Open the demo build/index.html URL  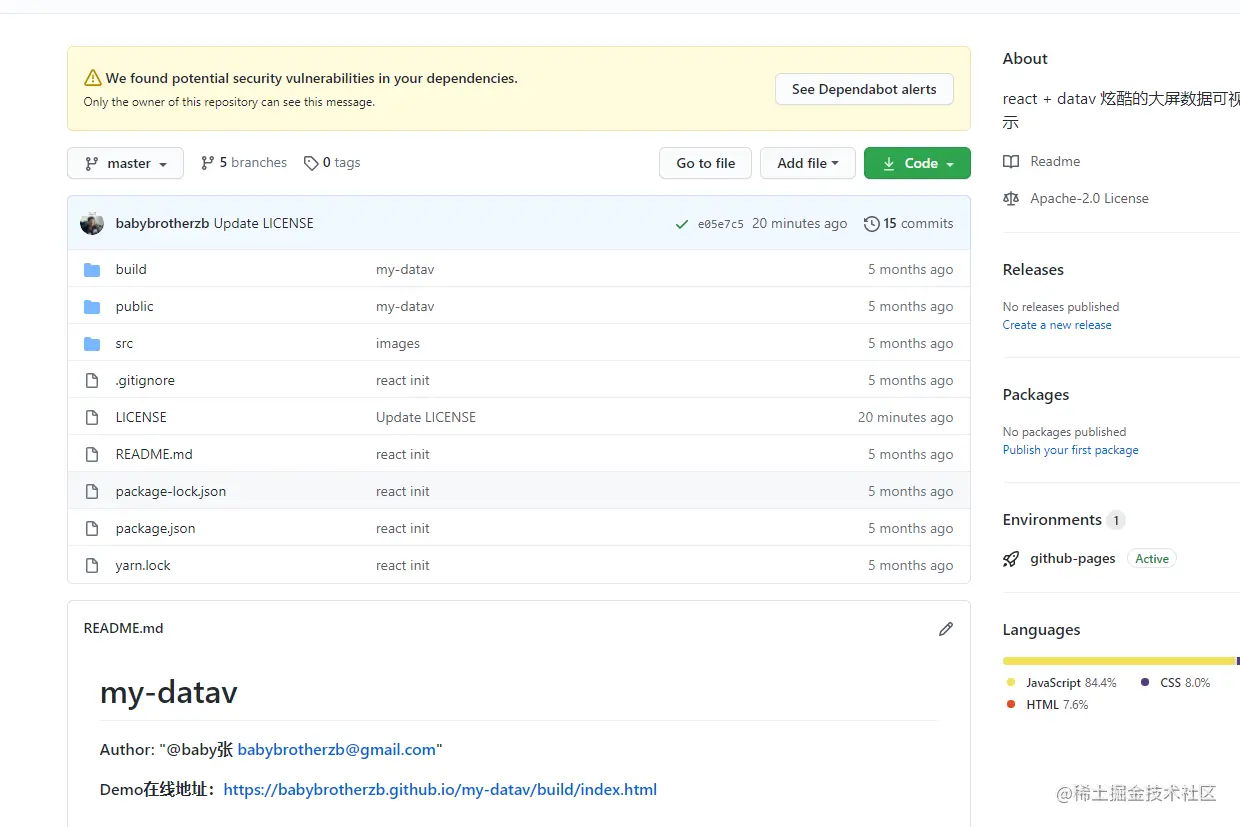pos(440,790)
